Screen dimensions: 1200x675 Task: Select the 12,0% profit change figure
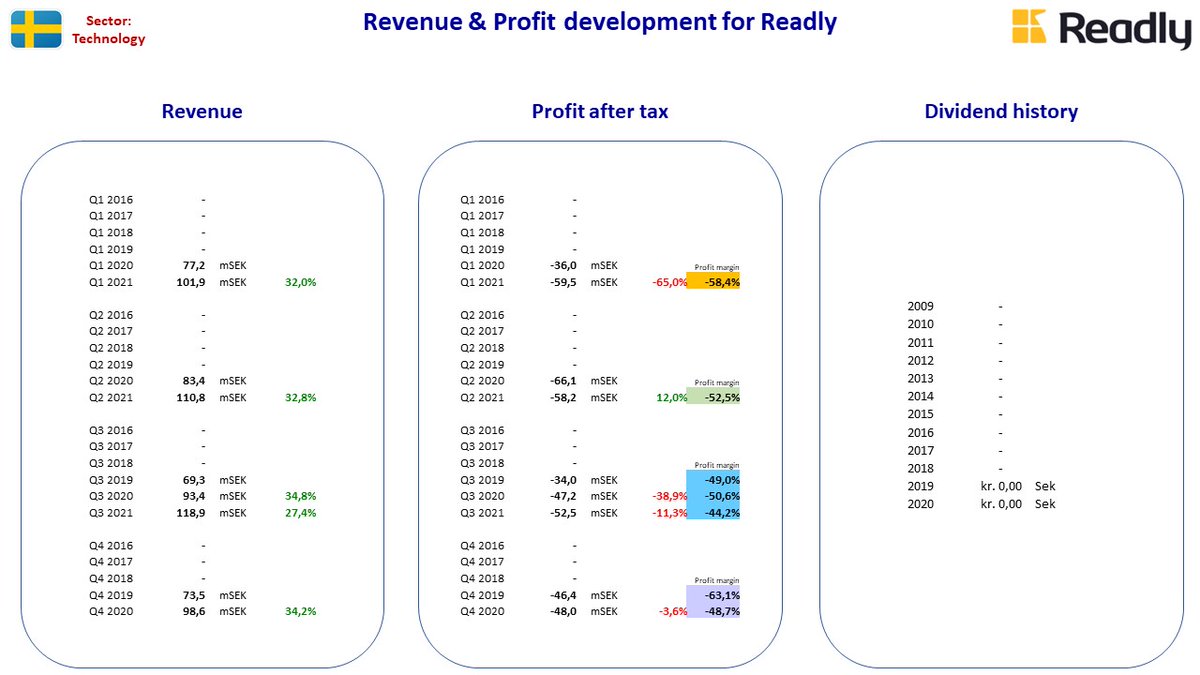click(671, 398)
